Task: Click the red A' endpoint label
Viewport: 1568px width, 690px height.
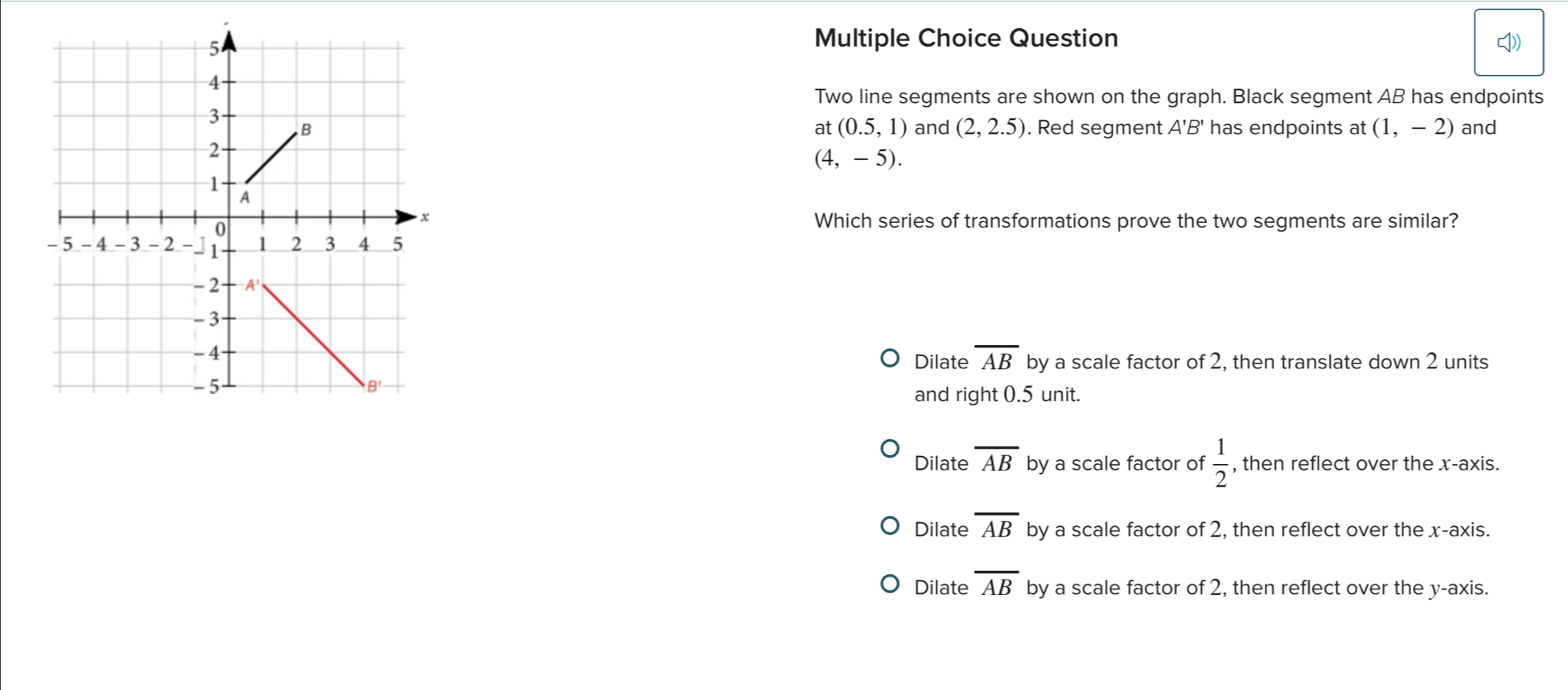Action: [252, 284]
